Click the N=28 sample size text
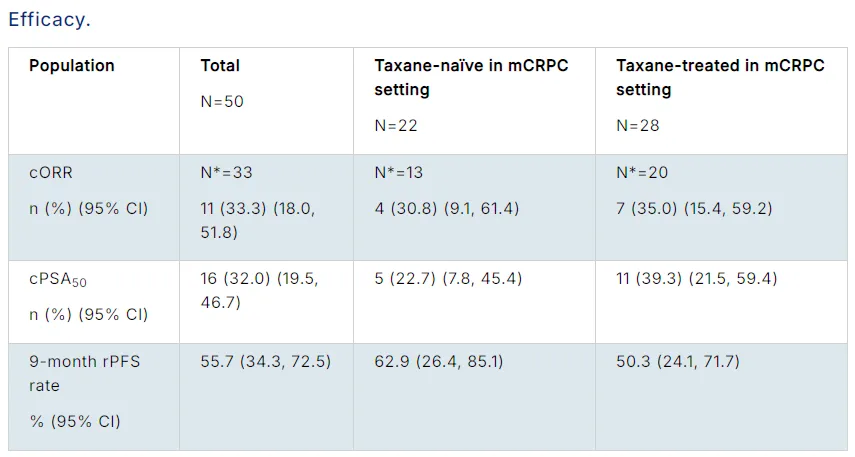The image size is (855, 457). 637,126
